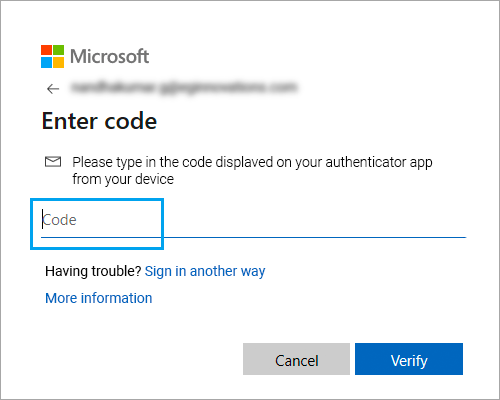
Task: Submit the code with Verify button
Action: [x=409, y=359]
